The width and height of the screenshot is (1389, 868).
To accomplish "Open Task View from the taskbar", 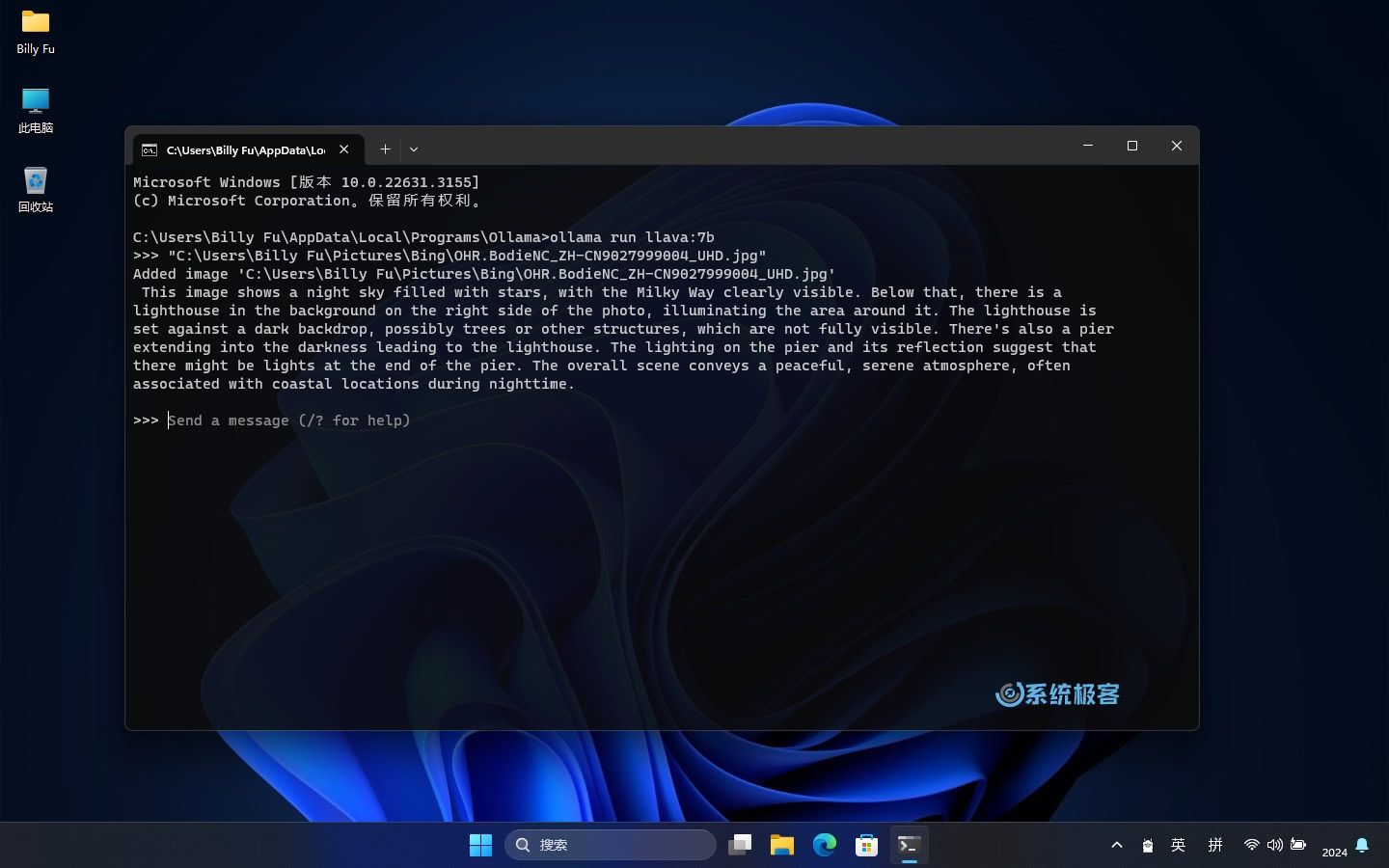I will [x=740, y=845].
